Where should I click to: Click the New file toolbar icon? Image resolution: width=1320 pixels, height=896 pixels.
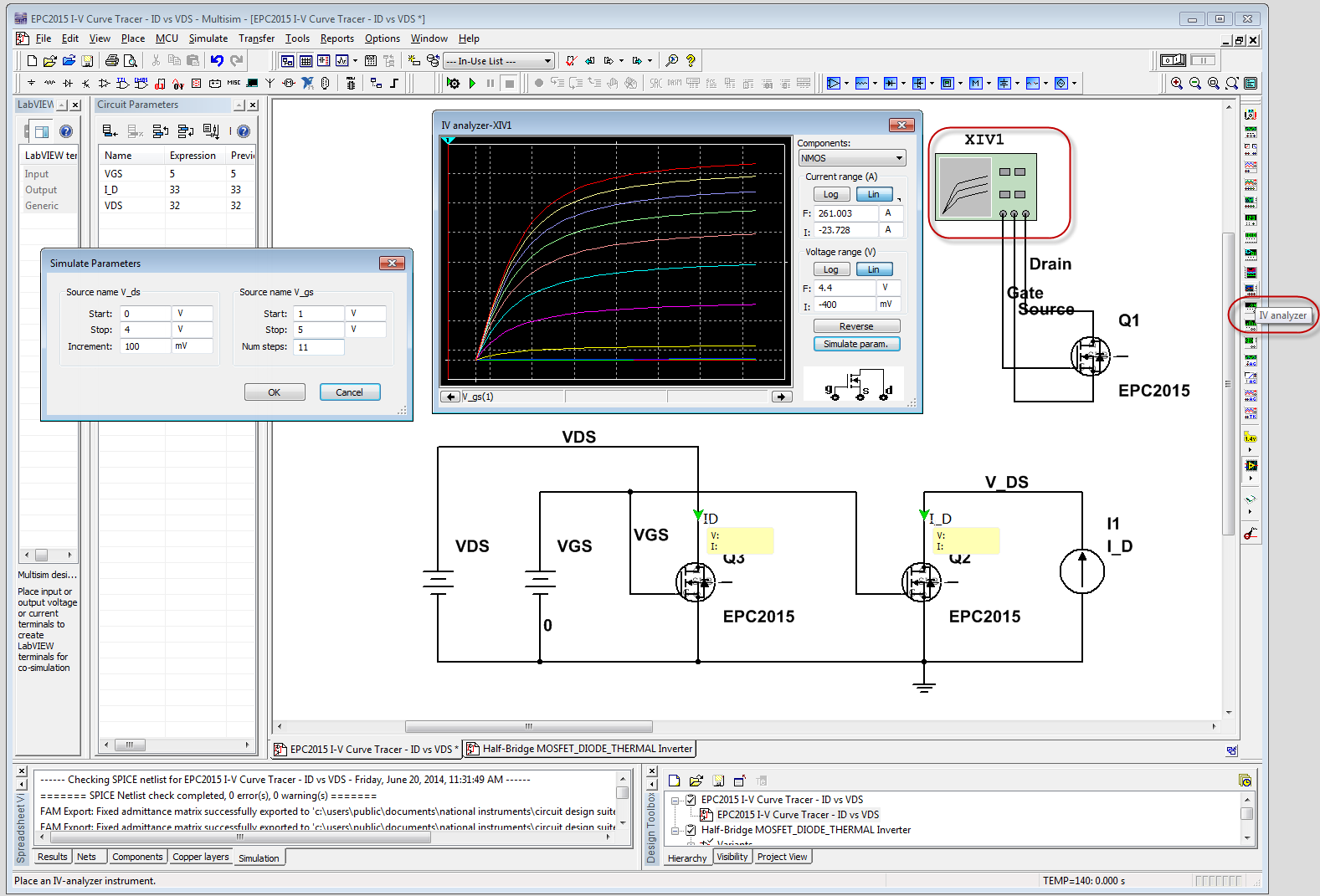32,61
